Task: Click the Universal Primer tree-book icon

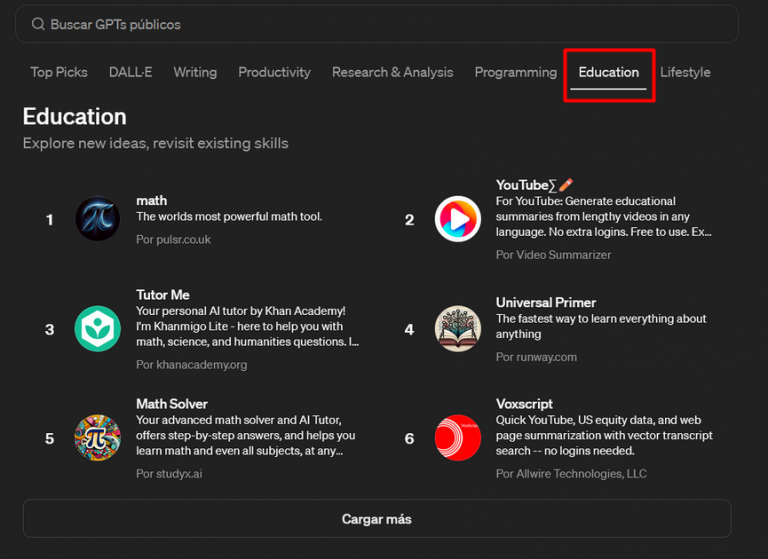Action: (457, 329)
